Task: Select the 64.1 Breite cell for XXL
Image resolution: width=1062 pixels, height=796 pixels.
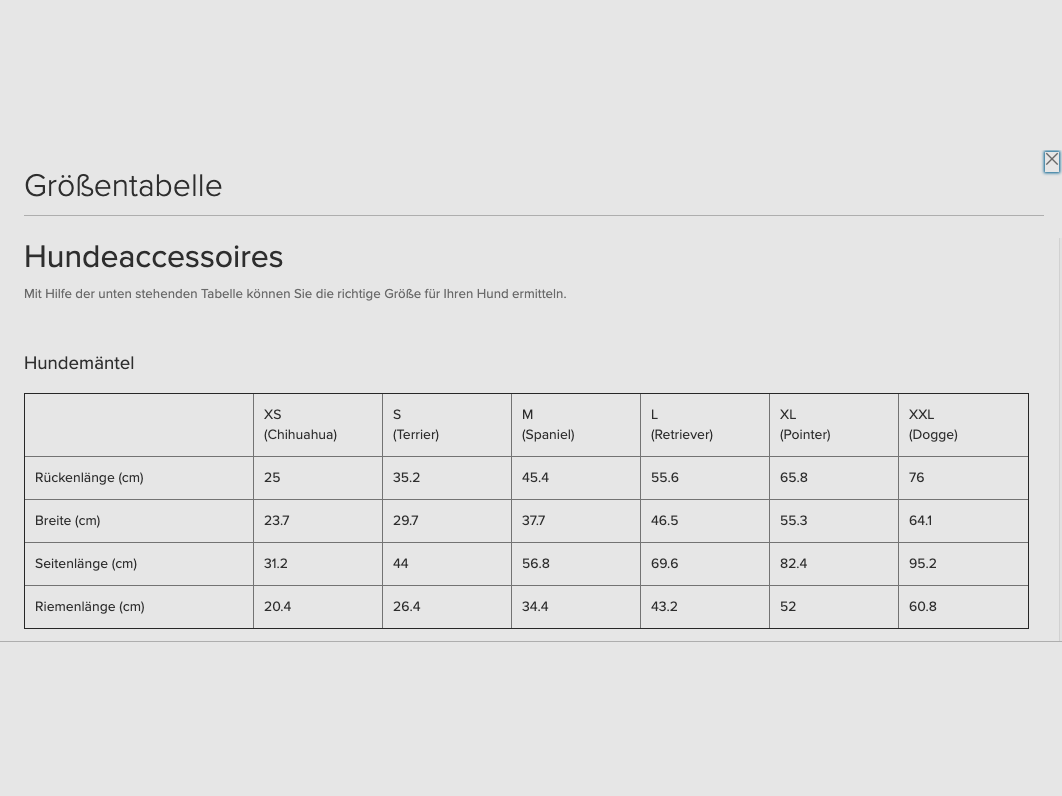Action: click(x=920, y=521)
